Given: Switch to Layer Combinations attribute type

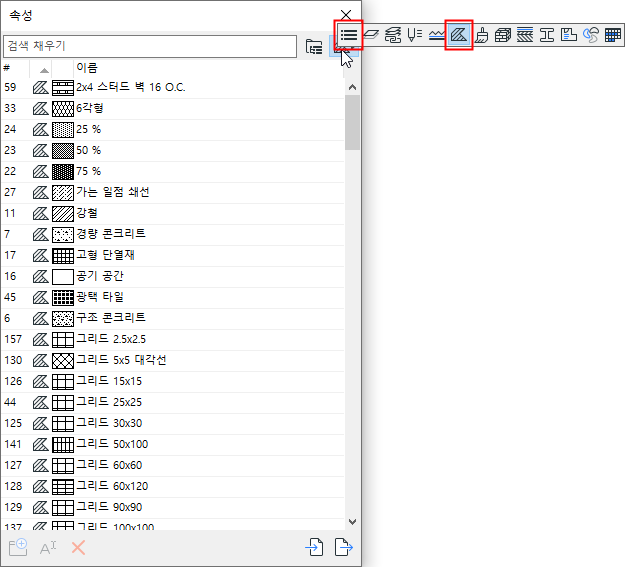Looking at the screenshot, I should coord(393,35).
